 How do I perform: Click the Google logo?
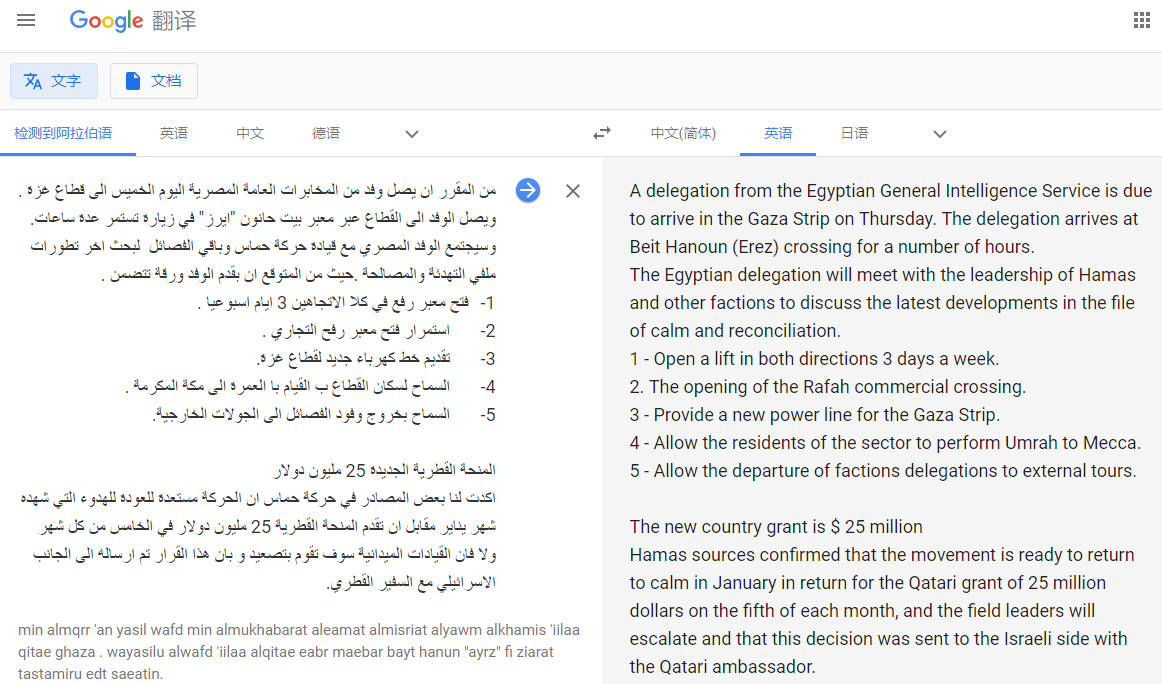click(x=106, y=21)
